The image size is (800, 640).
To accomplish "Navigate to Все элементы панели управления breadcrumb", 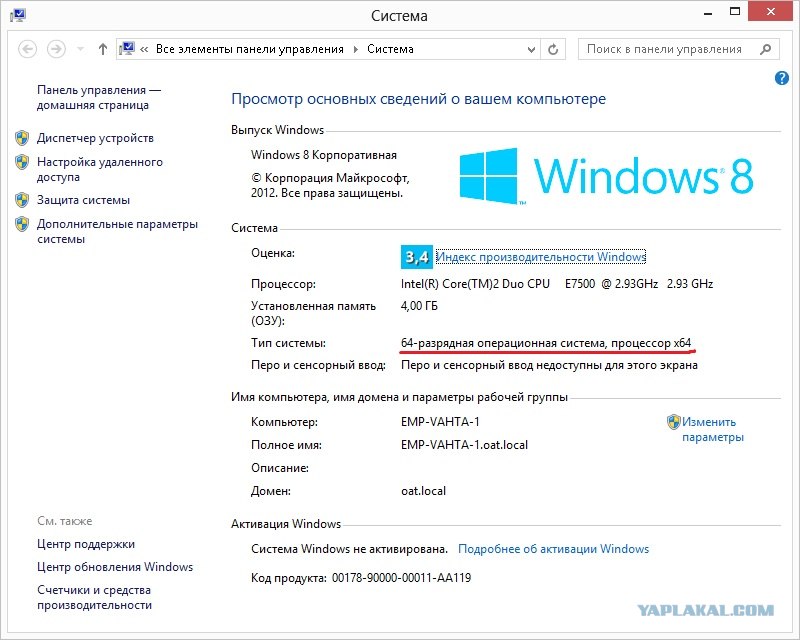I will point(247,48).
